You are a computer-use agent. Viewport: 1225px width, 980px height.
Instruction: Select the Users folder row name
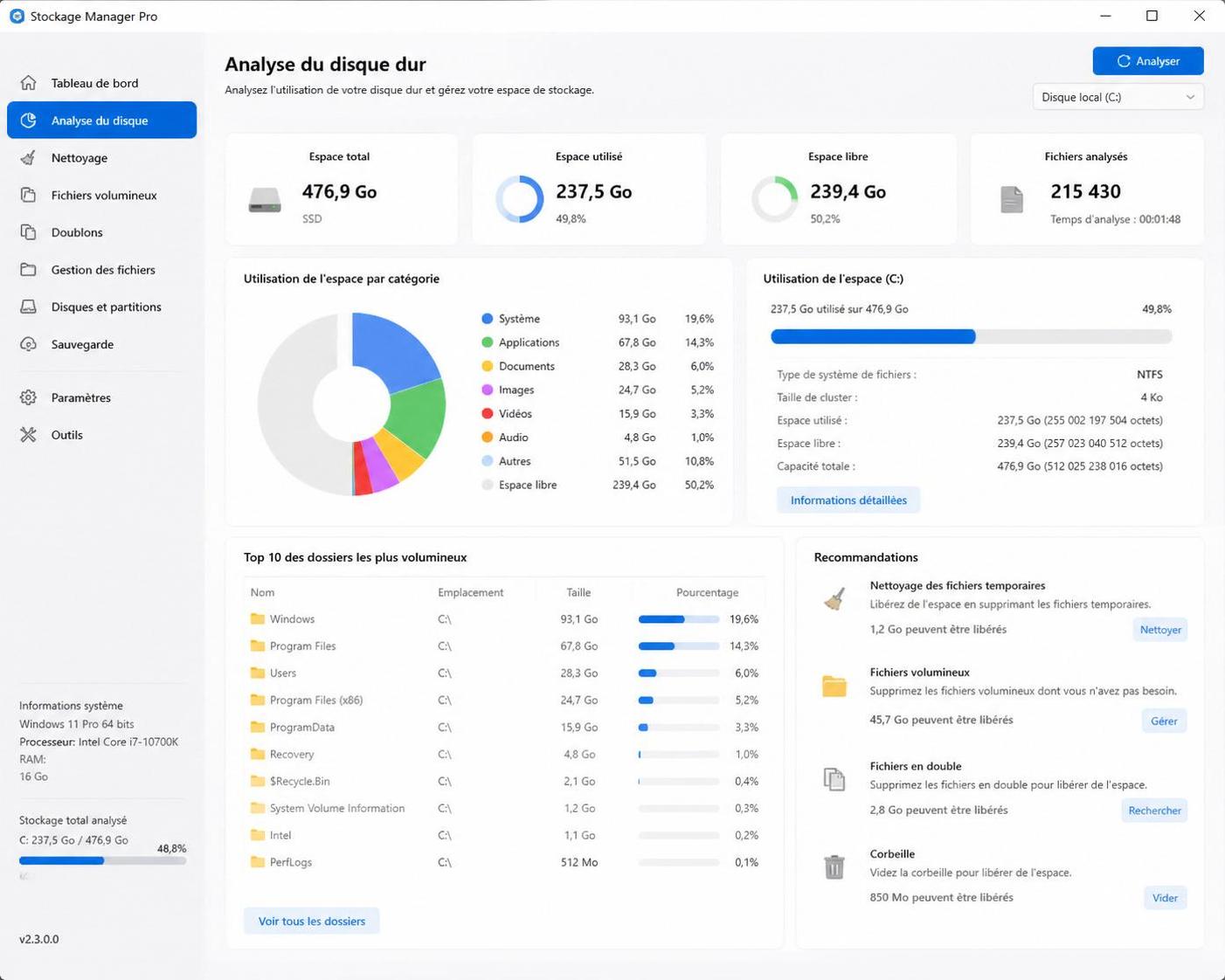point(283,673)
